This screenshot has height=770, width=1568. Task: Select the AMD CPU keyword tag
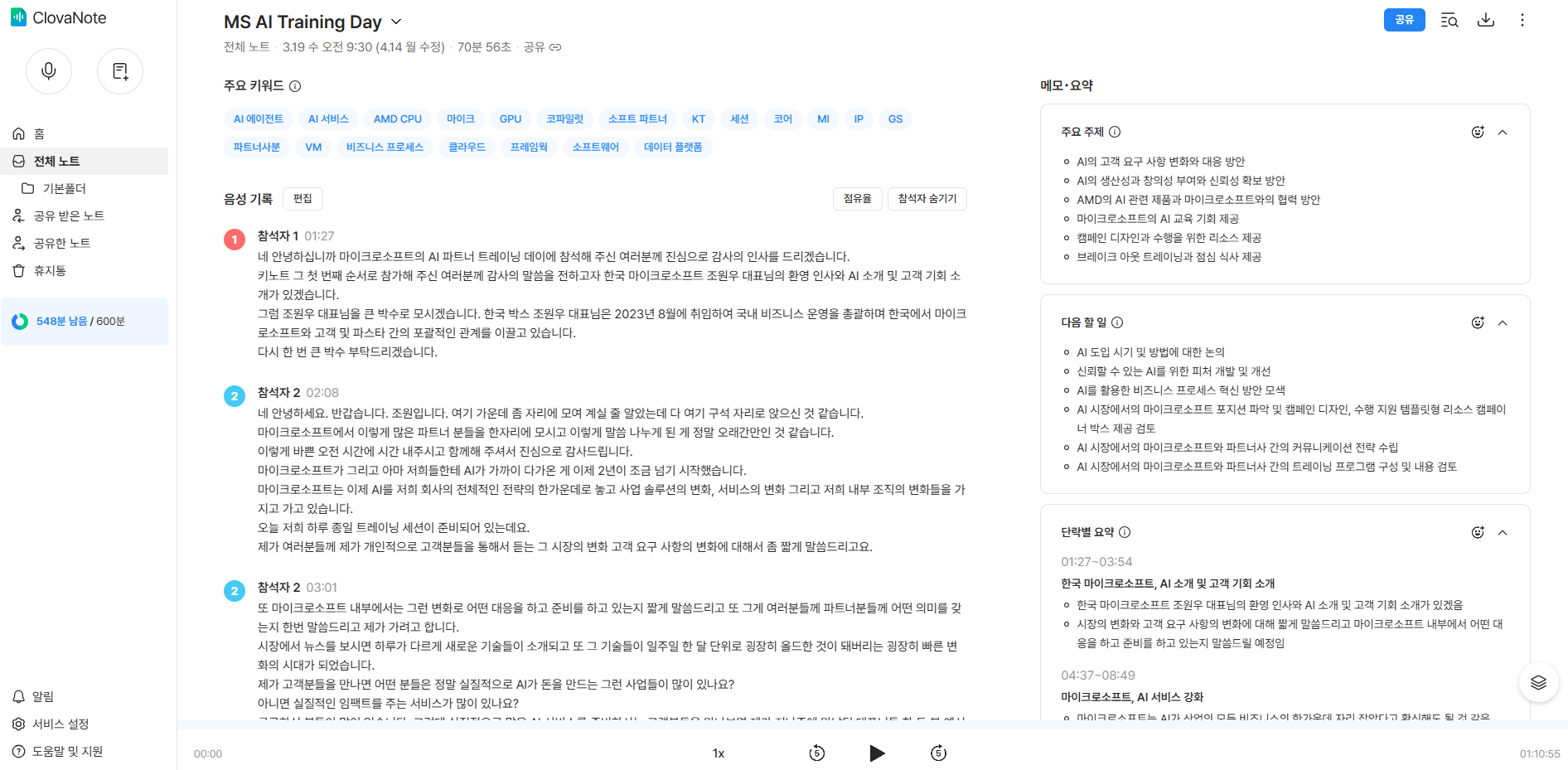398,119
